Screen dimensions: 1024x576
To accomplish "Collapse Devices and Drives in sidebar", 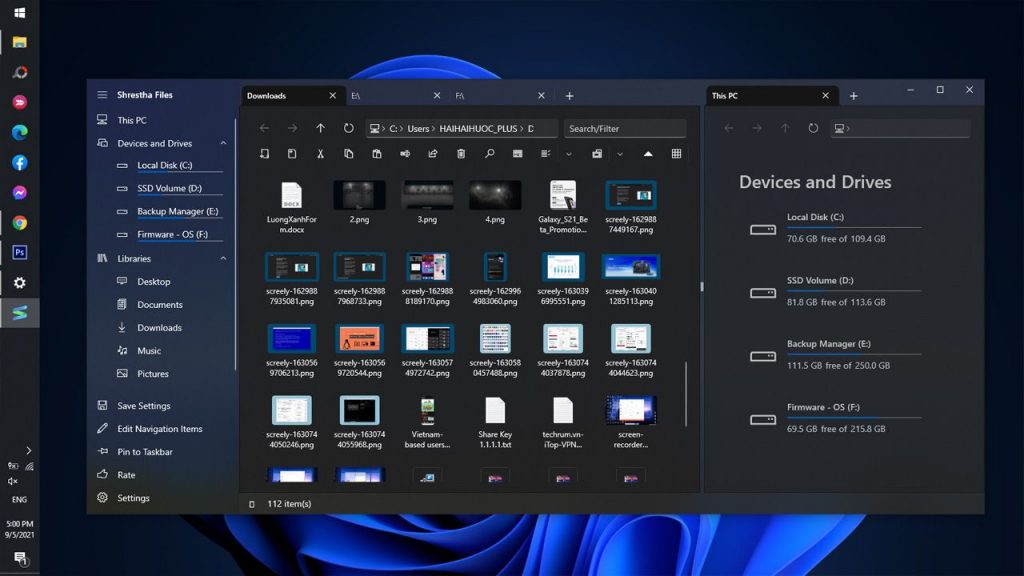I will click(223, 143).
